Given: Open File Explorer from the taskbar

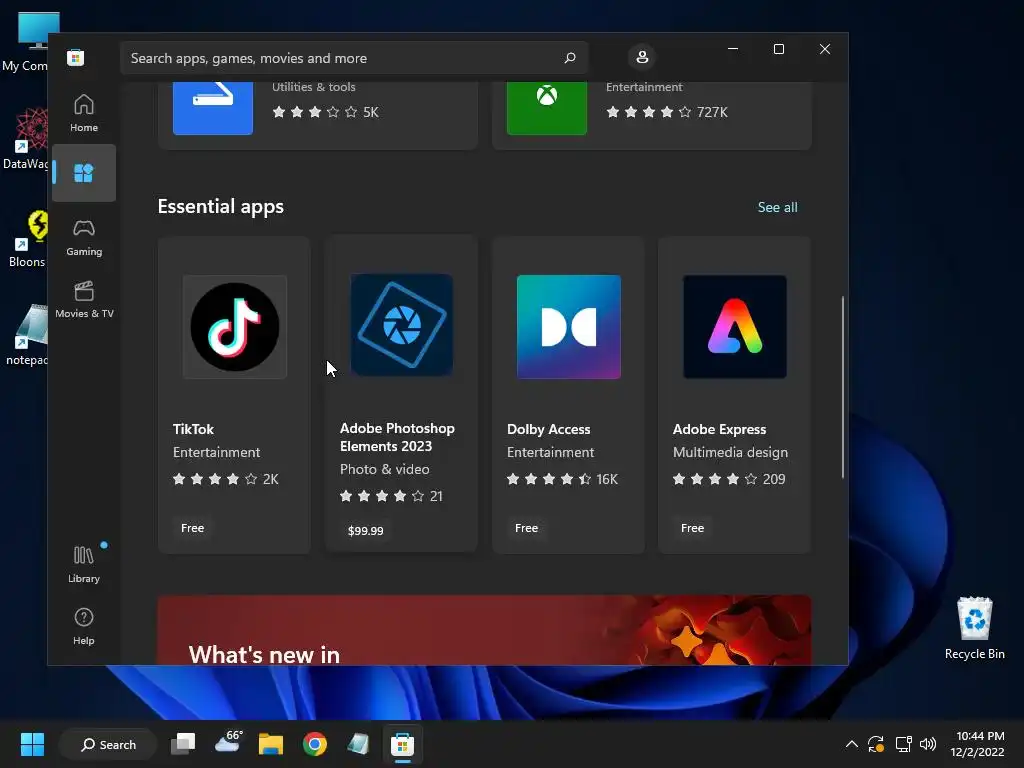Looking at the screenshot, I should (x=270, y=744).
